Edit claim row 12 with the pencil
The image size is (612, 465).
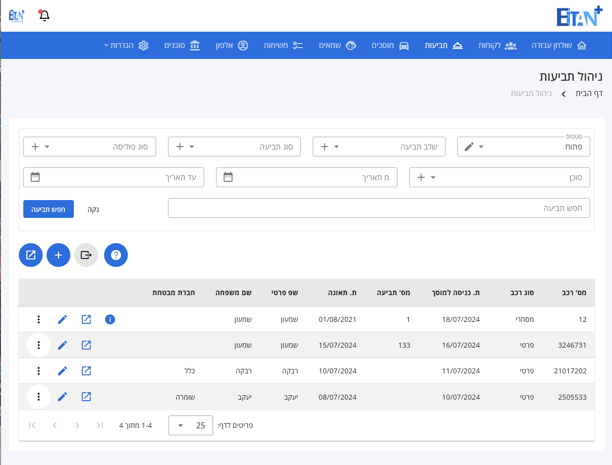(x=62, y=319)
